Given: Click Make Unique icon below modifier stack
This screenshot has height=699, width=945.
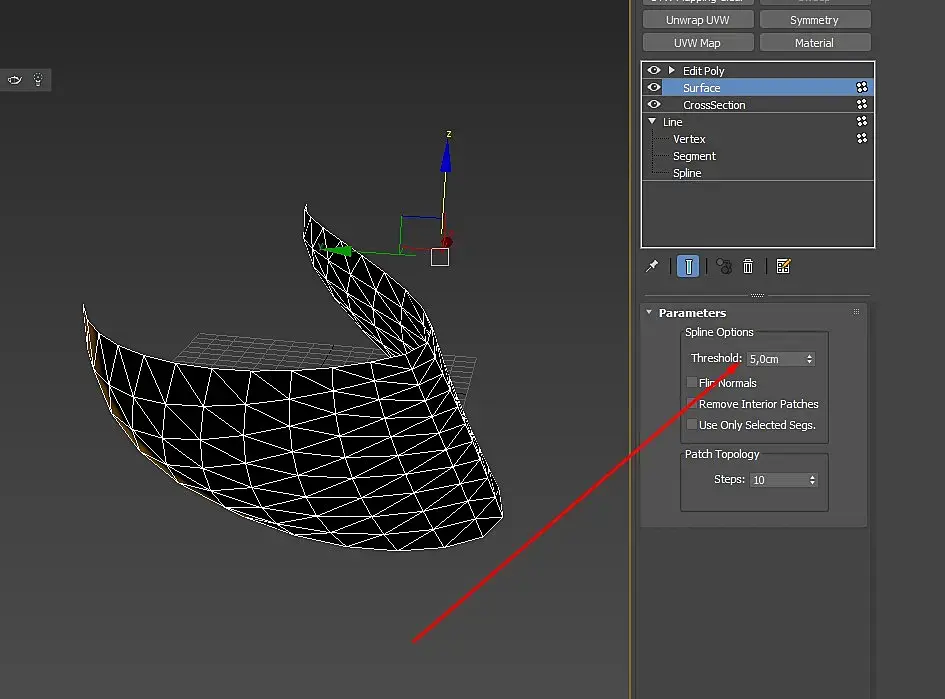Looking at the screenshot, I should [724, 266].
